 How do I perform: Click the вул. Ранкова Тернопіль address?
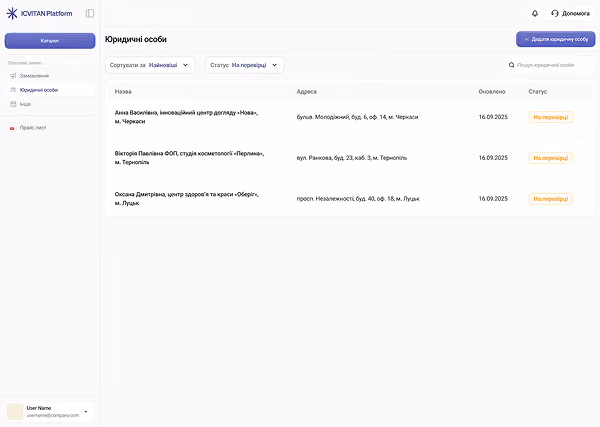[352, 158]
